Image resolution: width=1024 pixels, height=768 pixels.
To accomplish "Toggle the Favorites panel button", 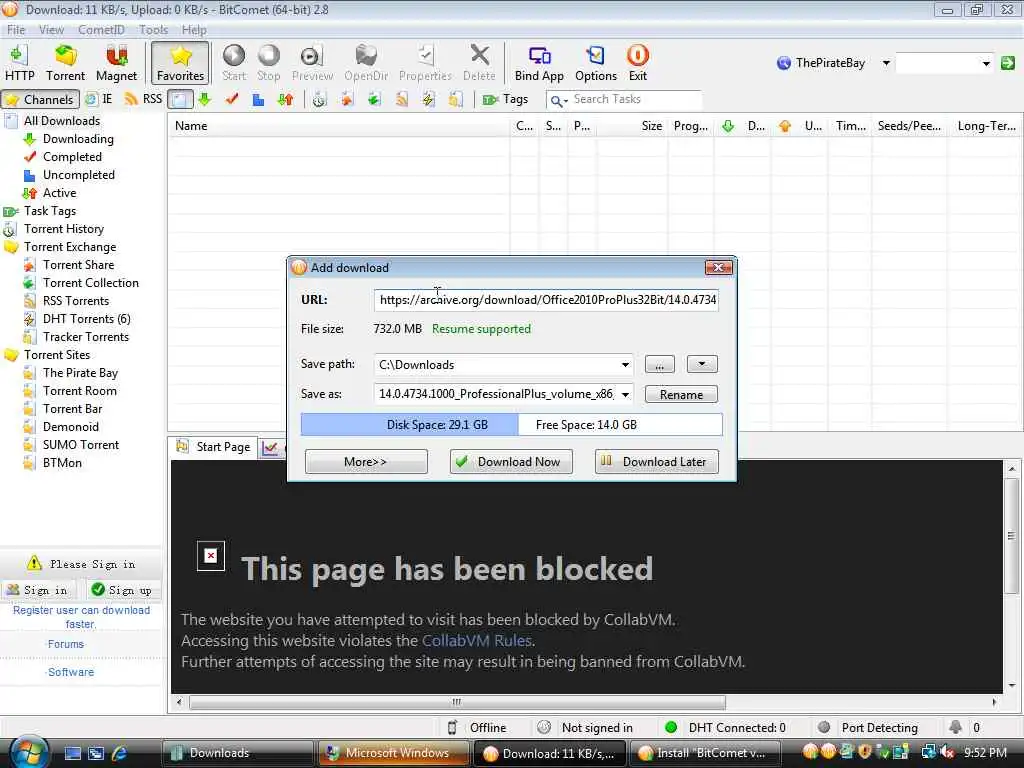I will [x=180, y=63].
